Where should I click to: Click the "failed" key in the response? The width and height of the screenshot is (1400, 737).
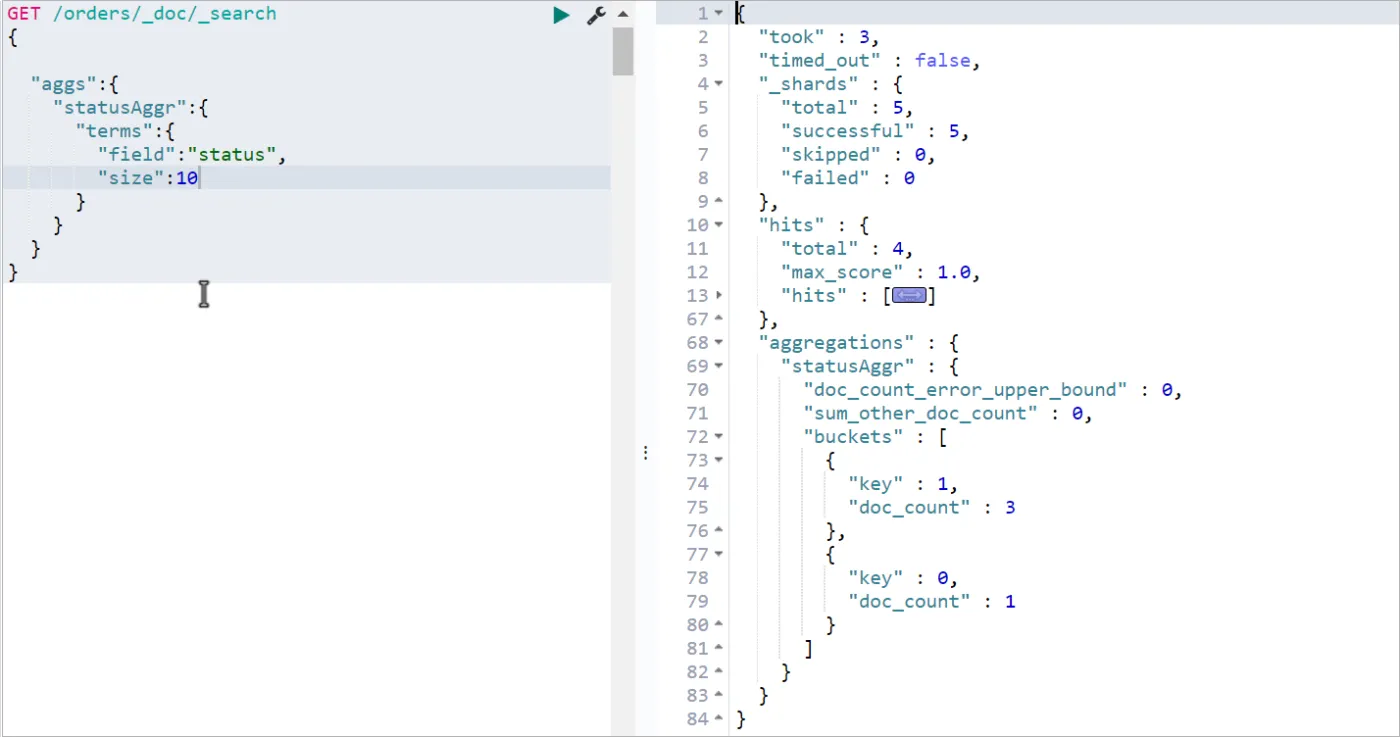825,178
